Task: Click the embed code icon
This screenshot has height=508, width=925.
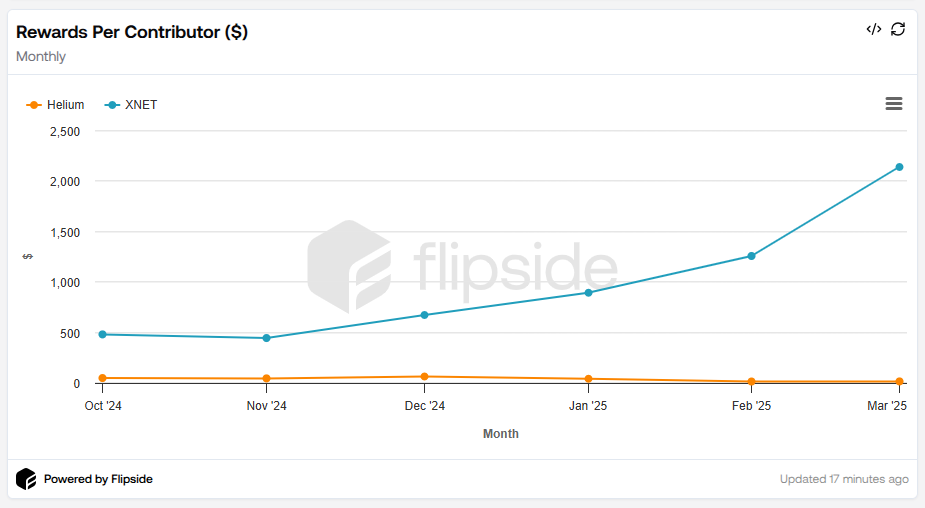Action: (874, 29)
